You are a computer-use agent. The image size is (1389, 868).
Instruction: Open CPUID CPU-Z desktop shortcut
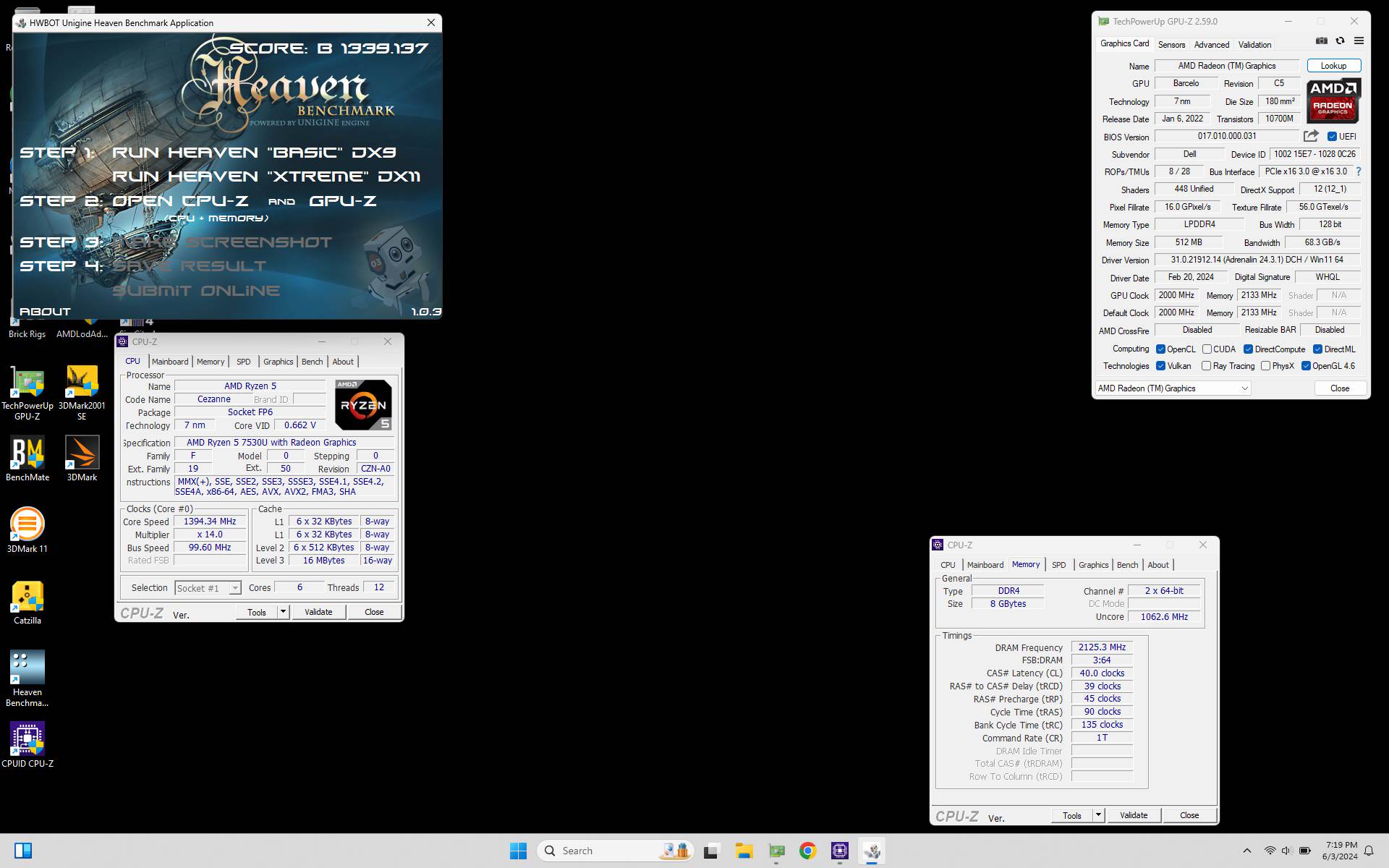[x=27, y=745]
